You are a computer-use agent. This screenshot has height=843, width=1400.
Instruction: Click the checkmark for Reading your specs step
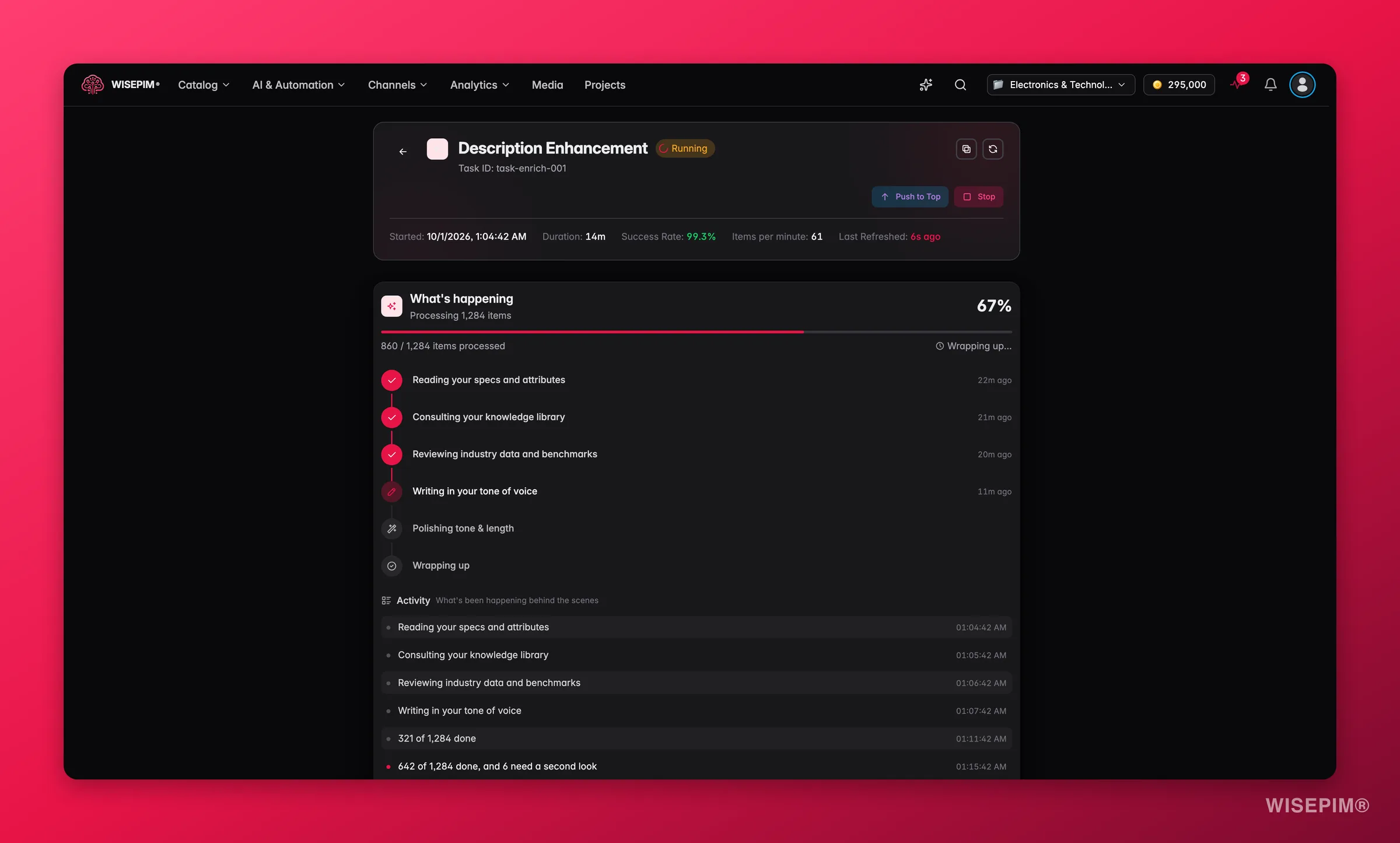[391, 380]
